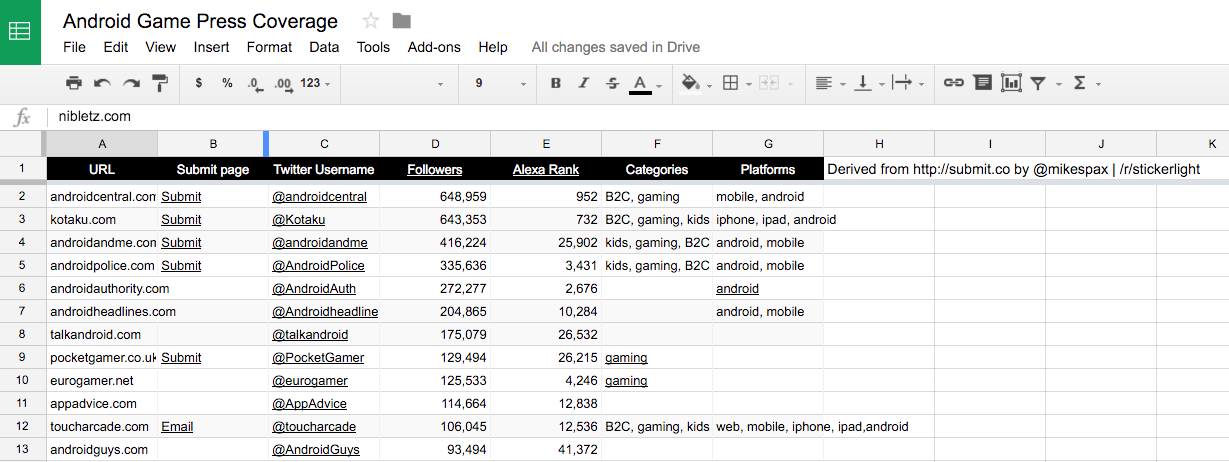Open the Submit link for kotaku.com
The width and height of the screenshot is (1229, 462).
click(x=181, y=220)
